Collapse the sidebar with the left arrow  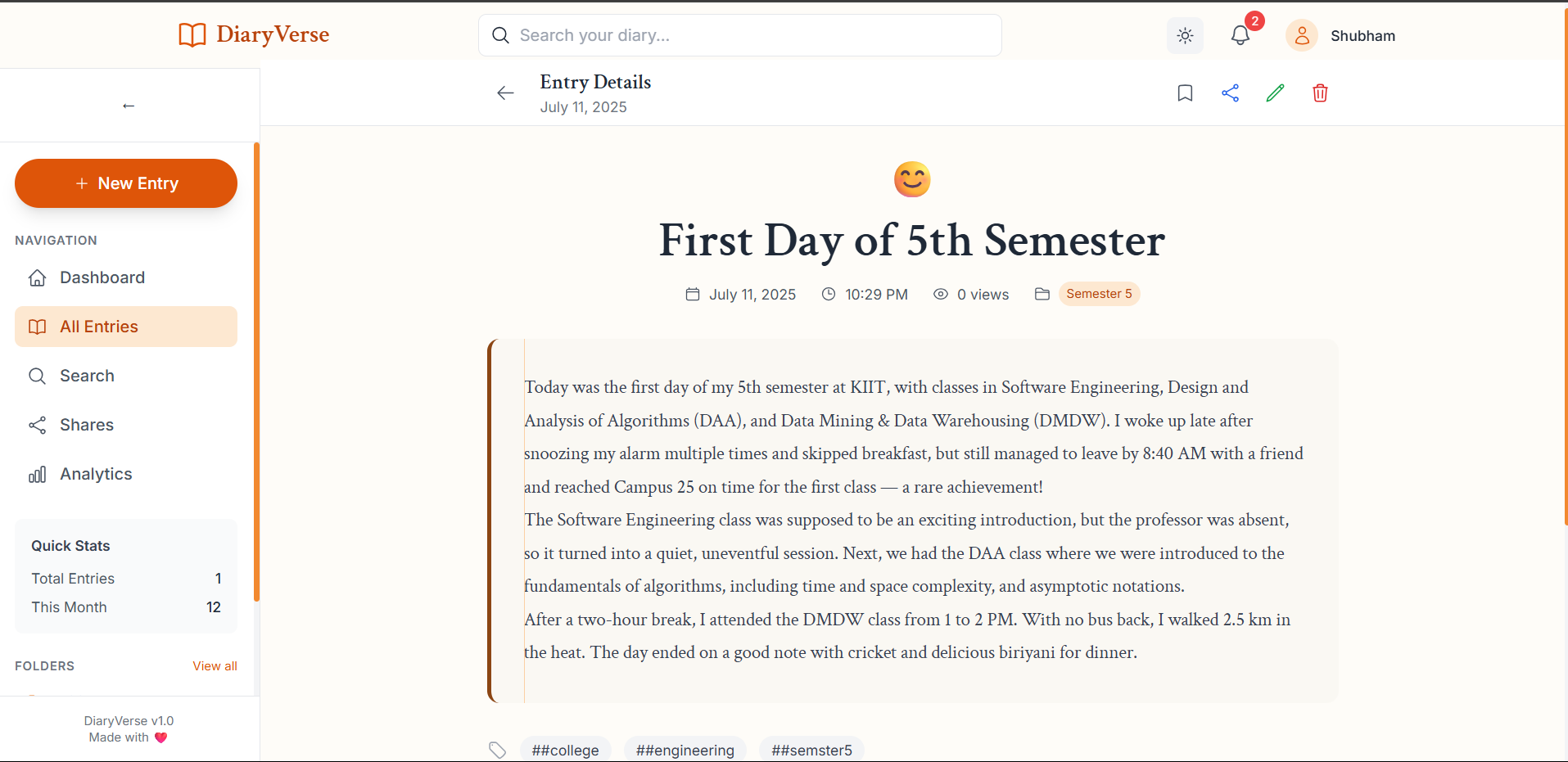pos(129,106)
